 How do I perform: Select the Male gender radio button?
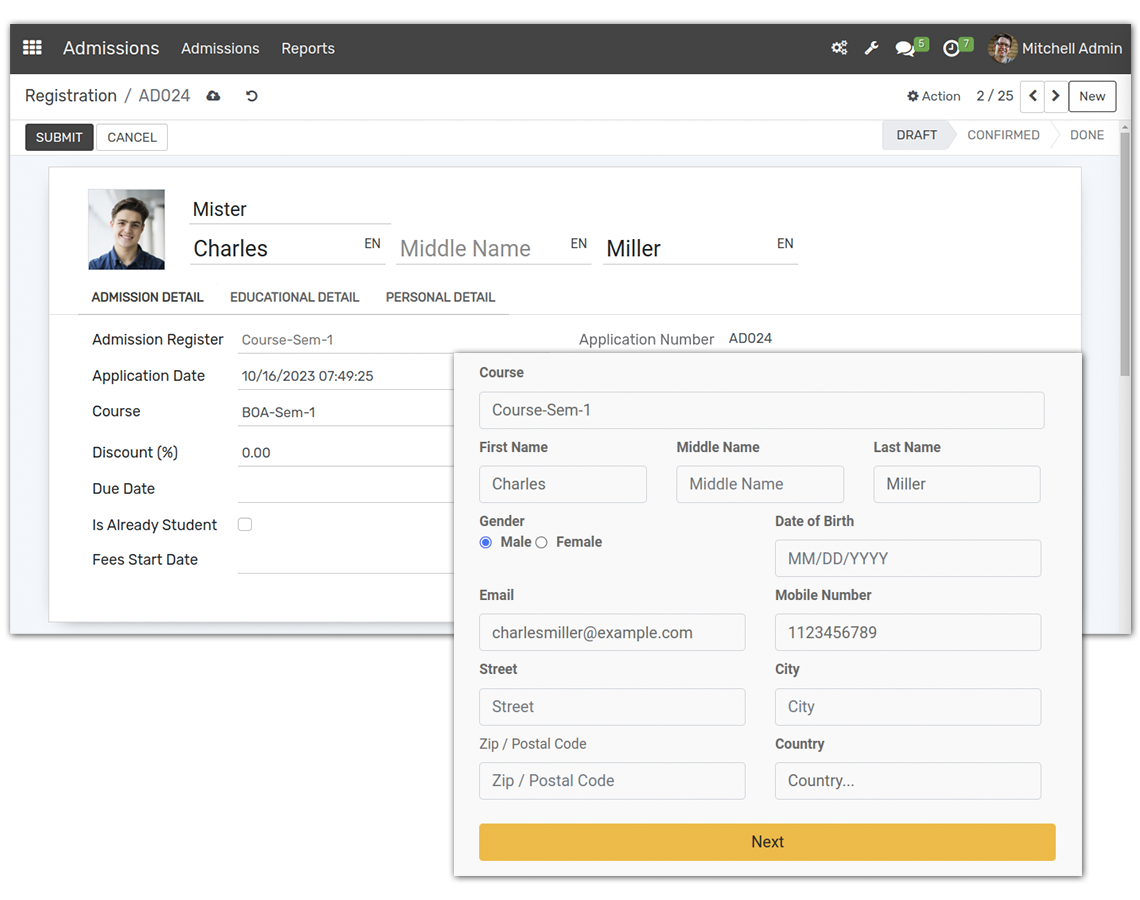(x=486, y=542)
